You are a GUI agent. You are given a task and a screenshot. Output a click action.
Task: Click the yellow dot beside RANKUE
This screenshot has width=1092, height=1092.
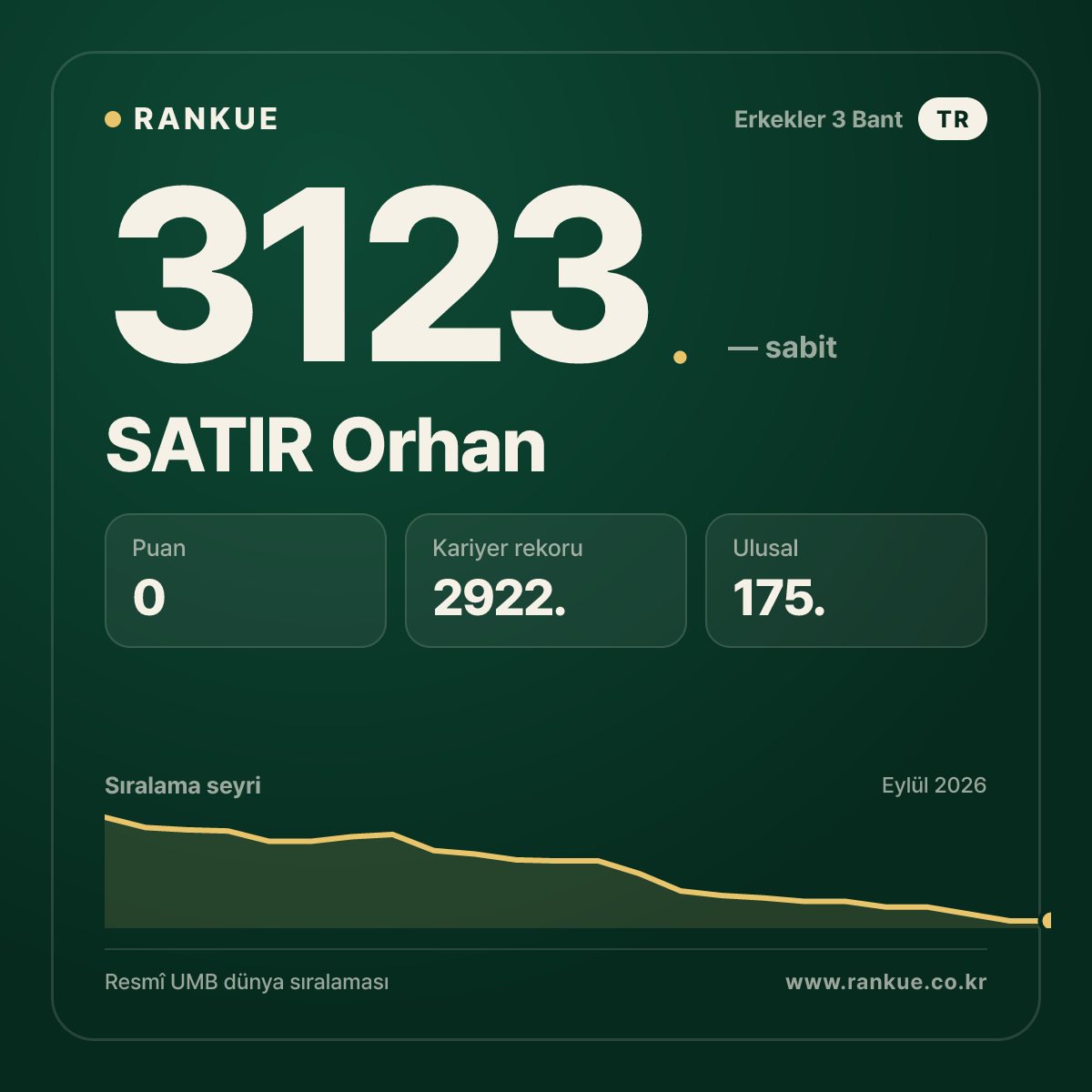(x=113, y=119)
